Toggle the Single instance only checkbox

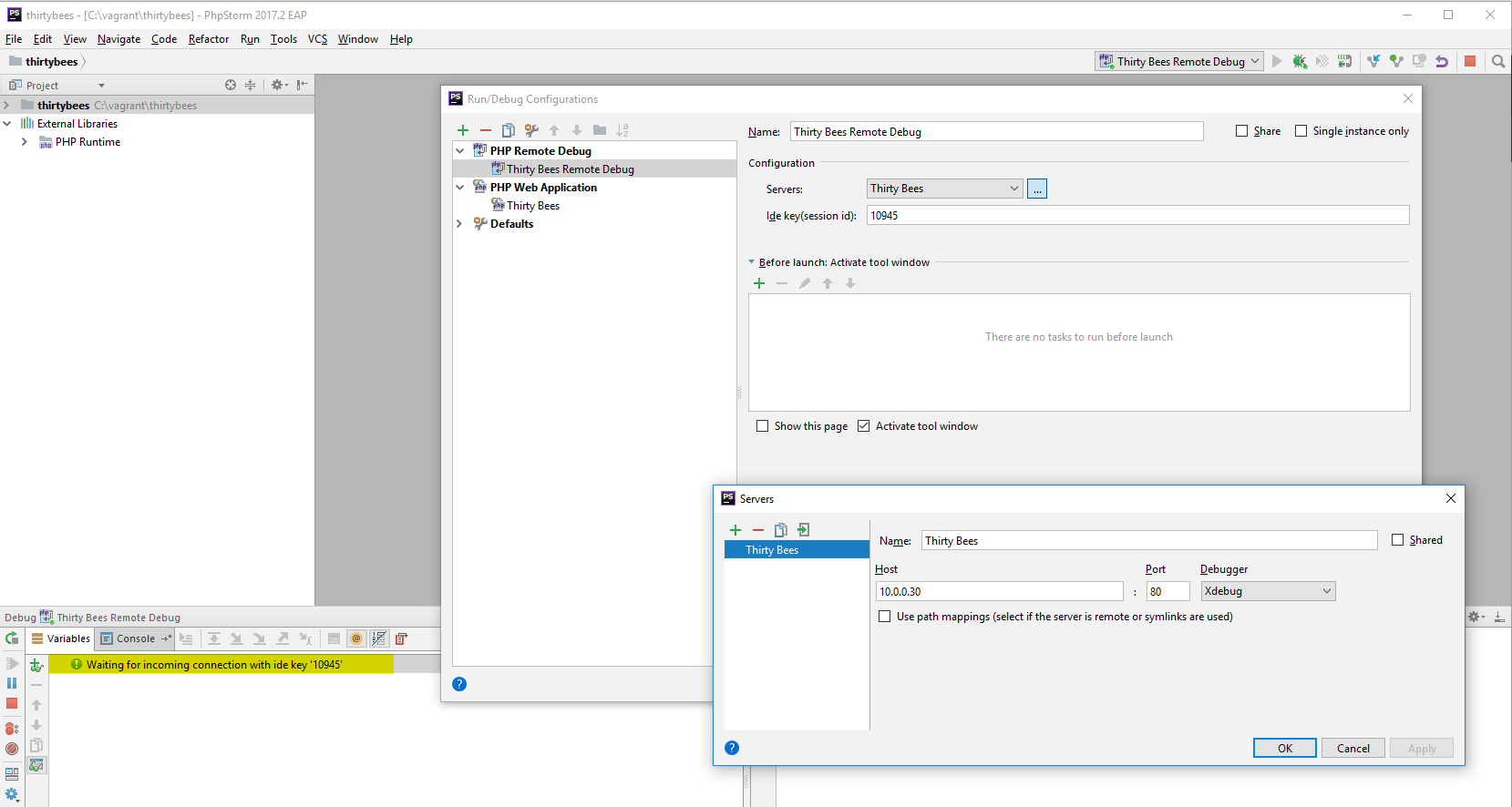1301,131
